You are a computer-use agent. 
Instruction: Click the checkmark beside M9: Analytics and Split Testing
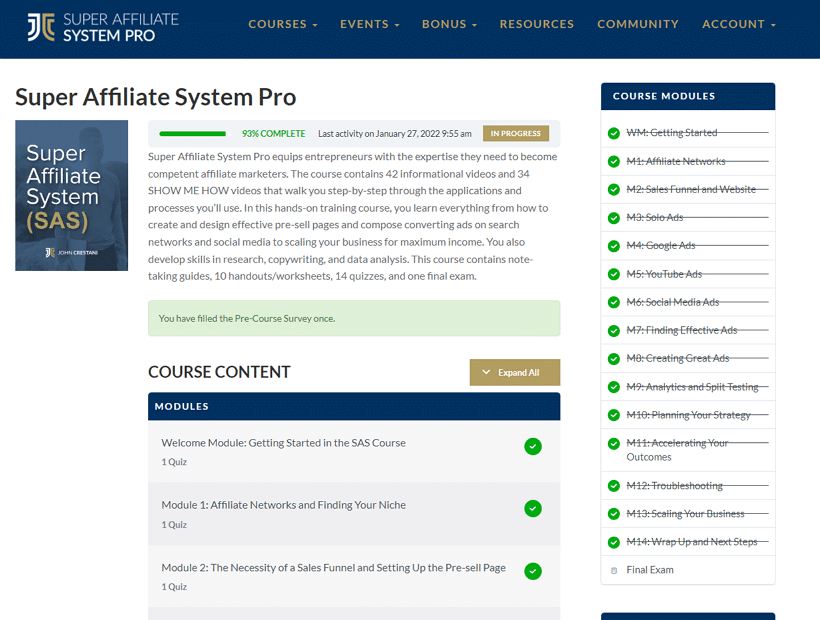pos(614,387)
